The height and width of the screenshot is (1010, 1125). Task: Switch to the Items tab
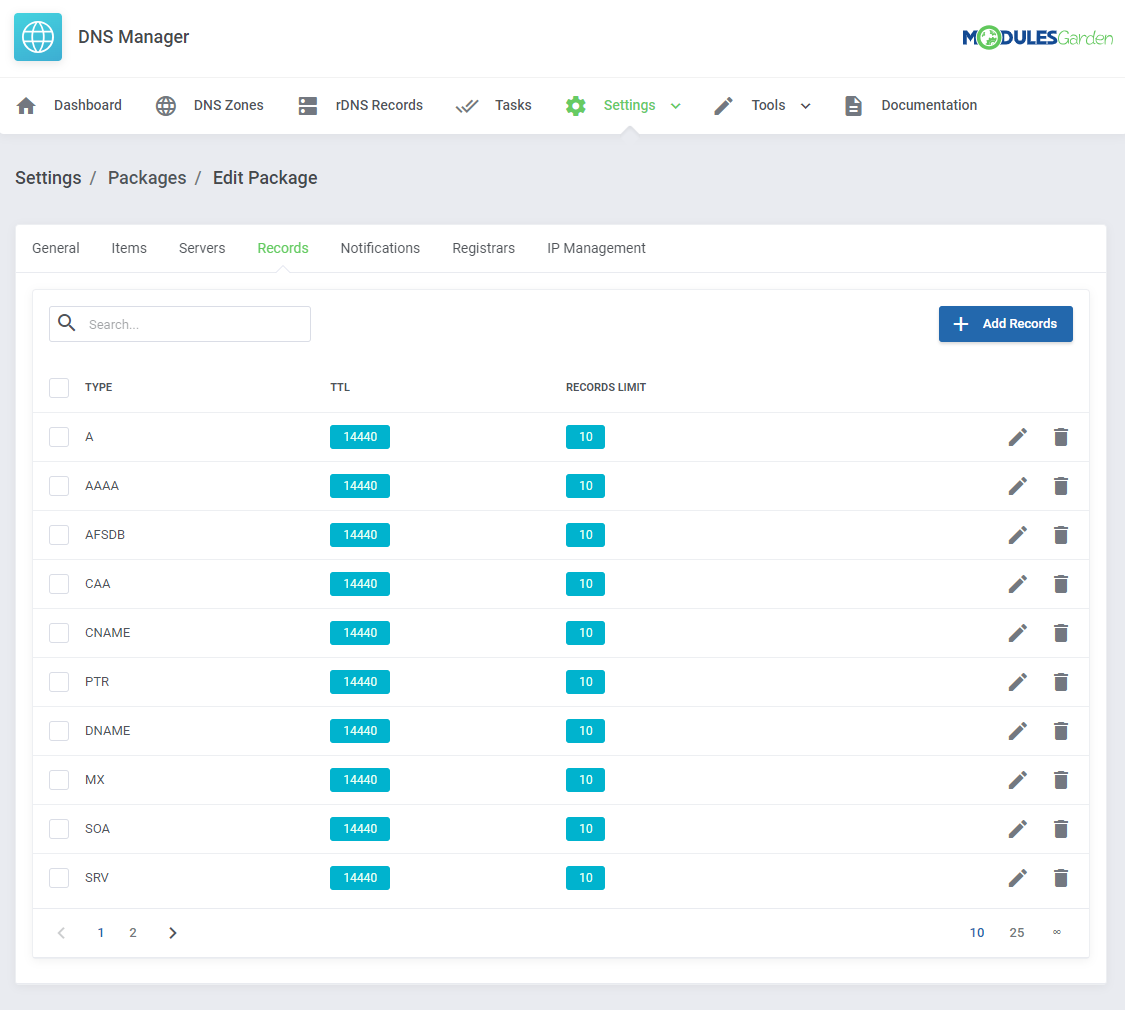(x=129, y=248)
